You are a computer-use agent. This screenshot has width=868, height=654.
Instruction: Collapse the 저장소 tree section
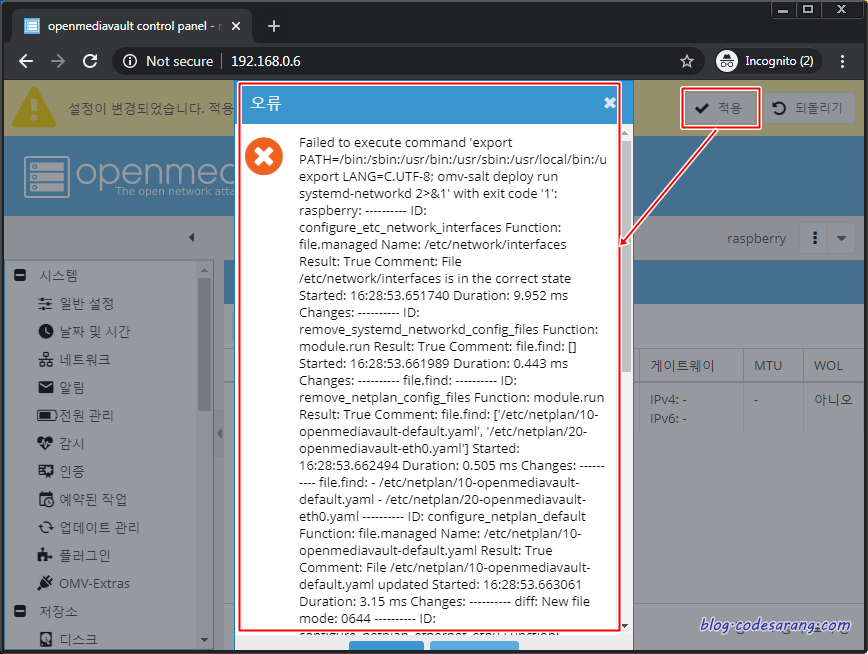tap(20, 611)
